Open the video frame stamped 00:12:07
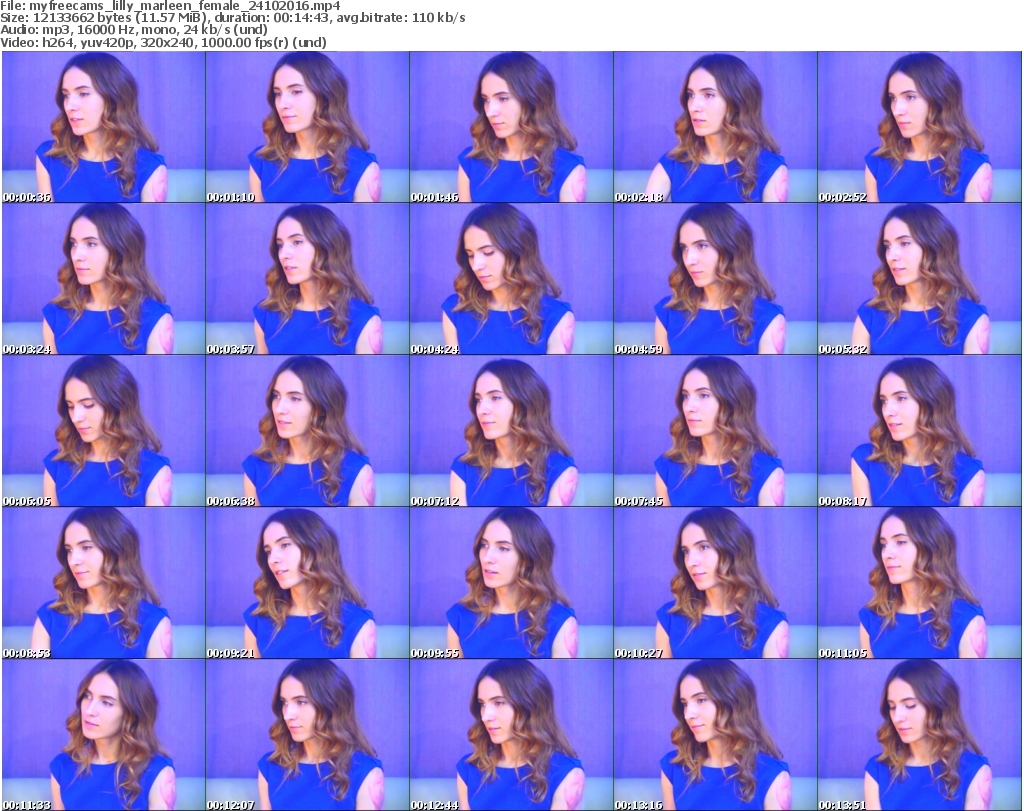Image resolution: width=1024 pixels, height=811 pixels. (308, 735)
